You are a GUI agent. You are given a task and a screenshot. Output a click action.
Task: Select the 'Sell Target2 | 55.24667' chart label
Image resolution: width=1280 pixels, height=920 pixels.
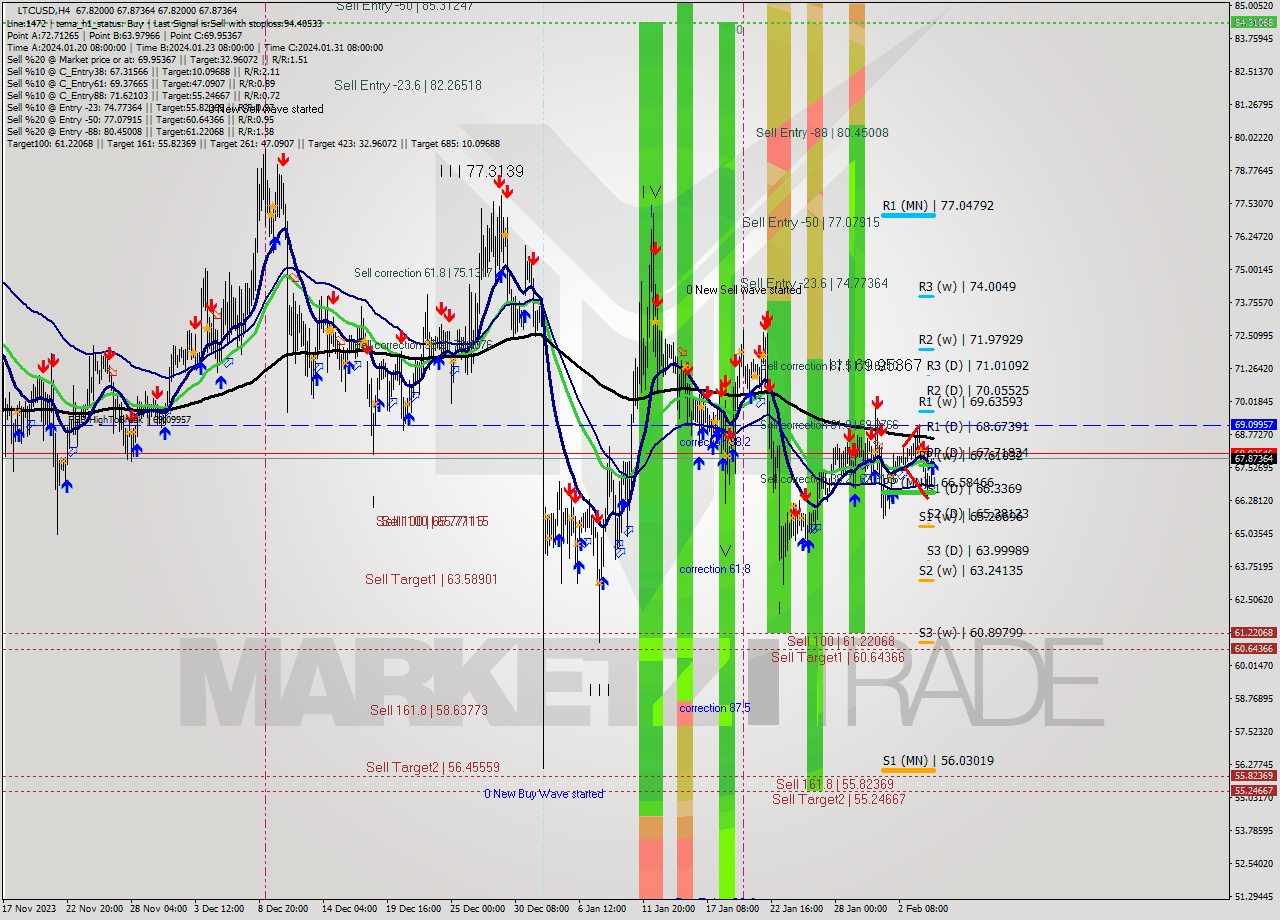click(x=839, y=799)
